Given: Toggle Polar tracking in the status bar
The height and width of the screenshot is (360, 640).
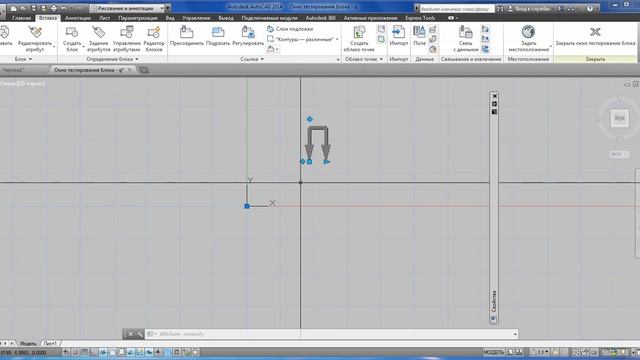Looking at the screenshot, I should (103, 352).
